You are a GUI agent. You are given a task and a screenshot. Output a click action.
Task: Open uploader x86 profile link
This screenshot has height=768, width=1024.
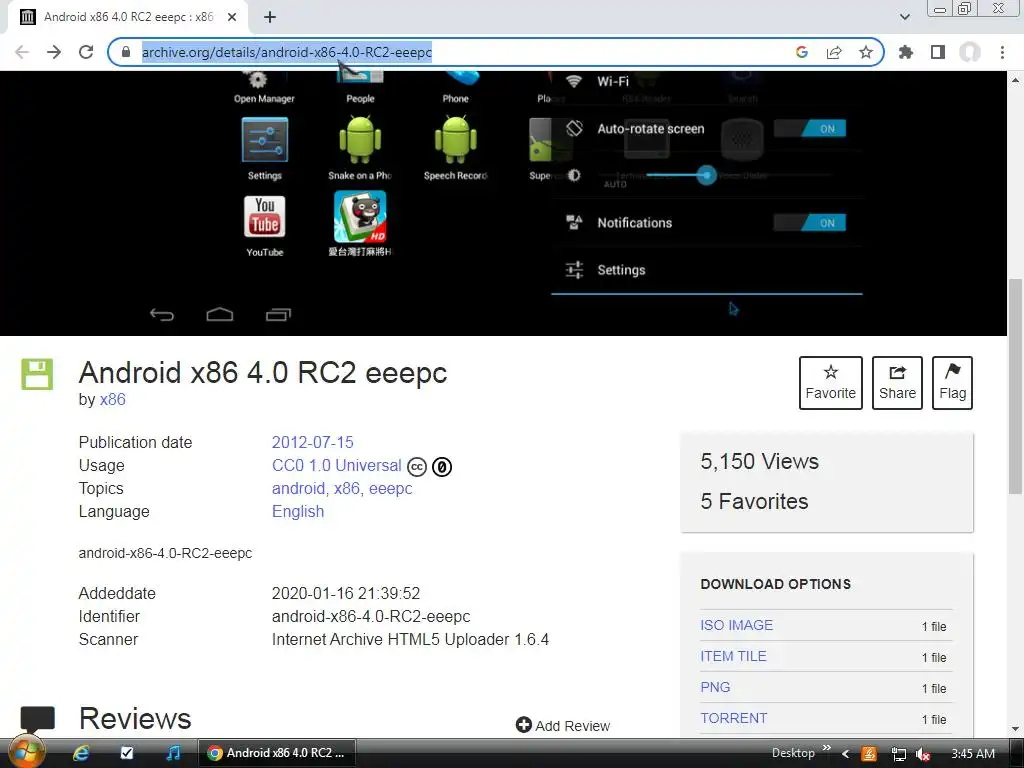pos(112,400)
